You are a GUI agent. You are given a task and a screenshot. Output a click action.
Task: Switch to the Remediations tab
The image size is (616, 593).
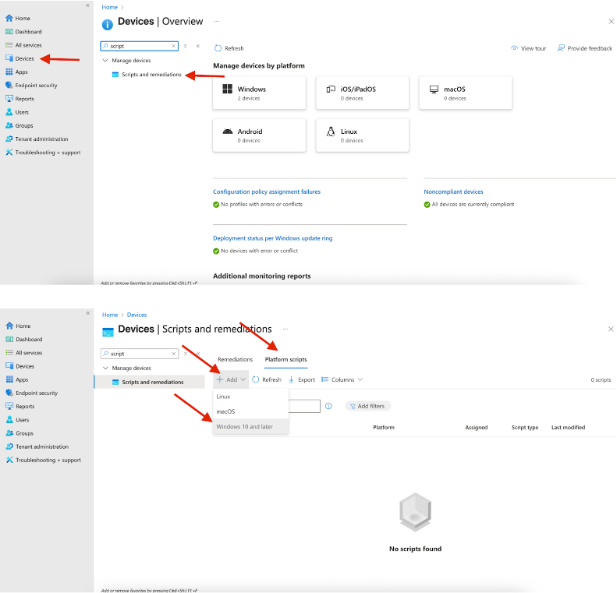pyautogui.click(x=235, y=358)
